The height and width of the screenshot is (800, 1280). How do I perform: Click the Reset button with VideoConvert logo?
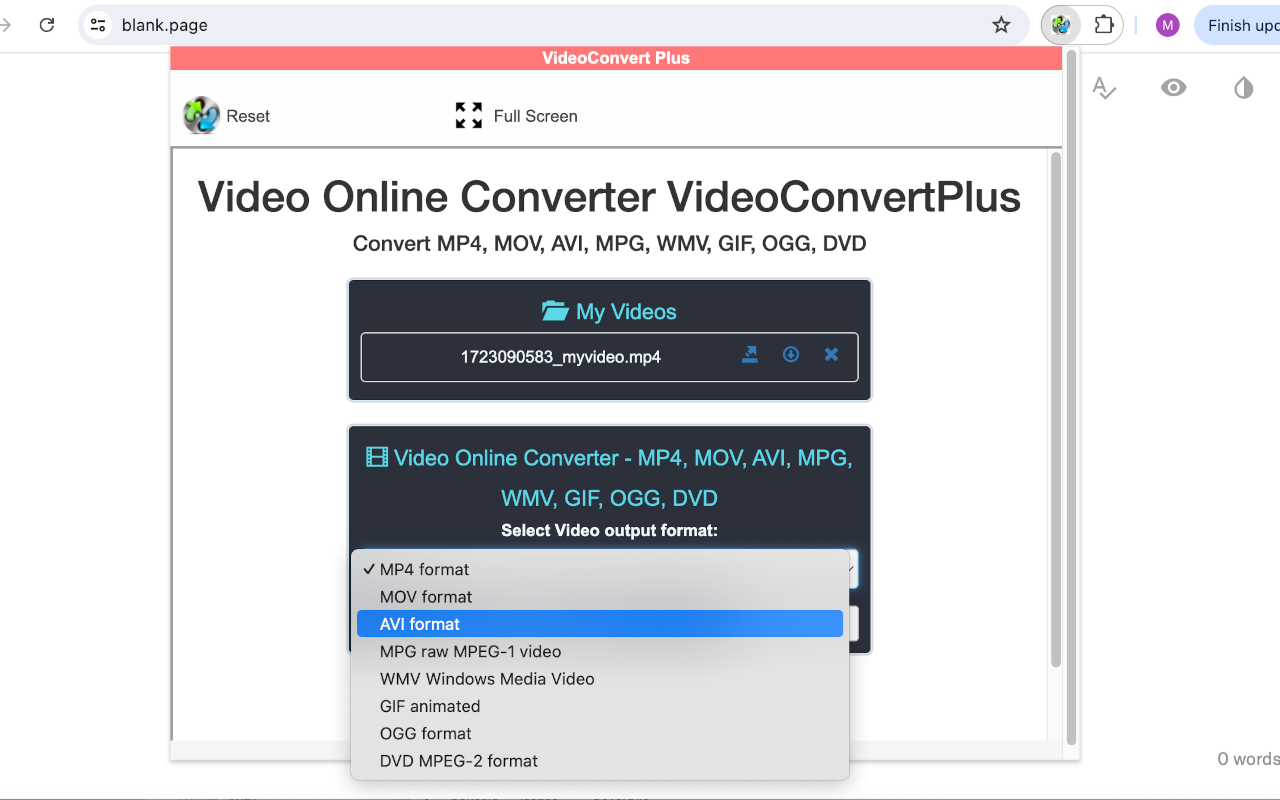point(227,116)
